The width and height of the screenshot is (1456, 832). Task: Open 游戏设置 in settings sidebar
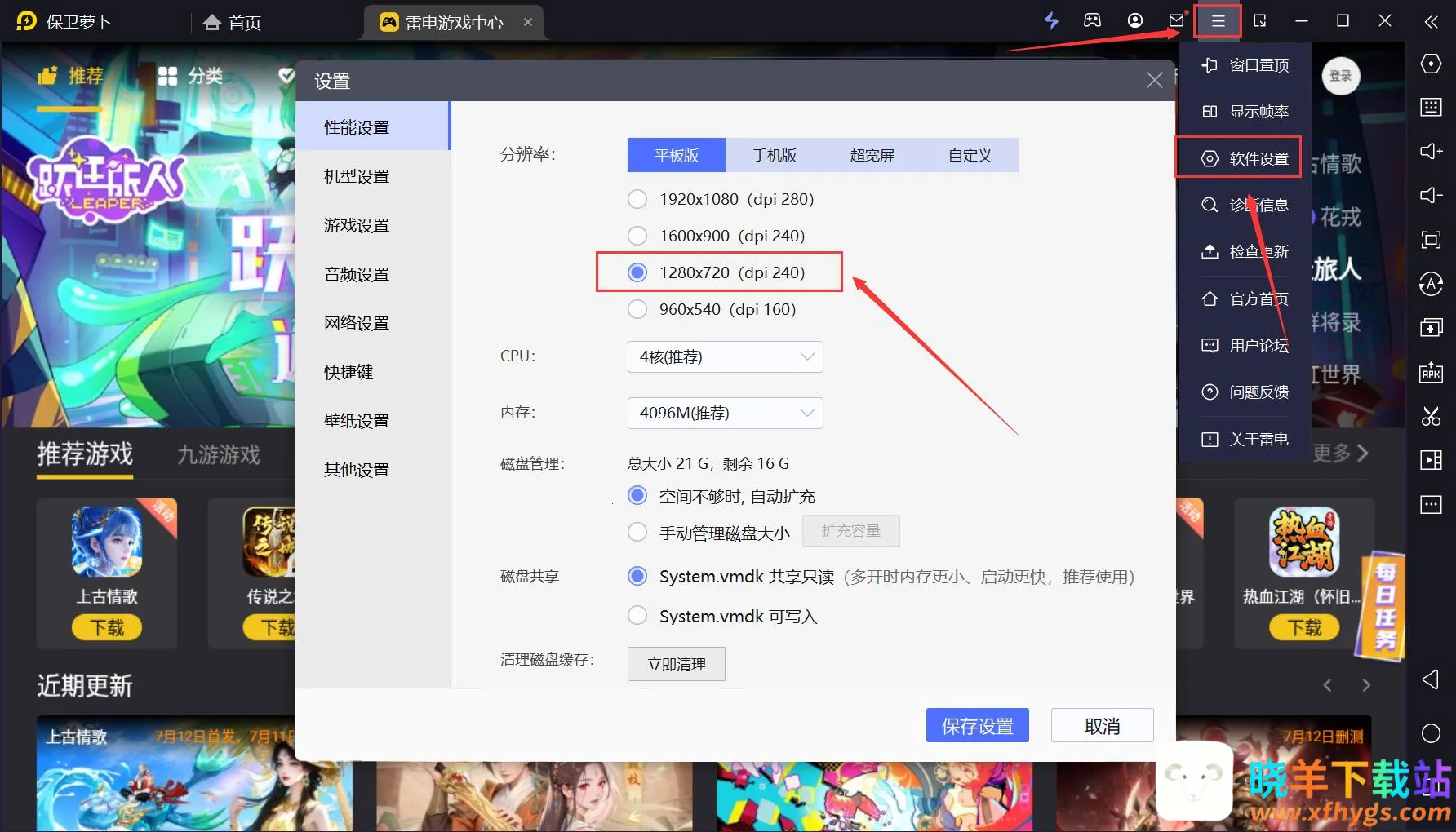pyautogui.click(x=357, y=225)
